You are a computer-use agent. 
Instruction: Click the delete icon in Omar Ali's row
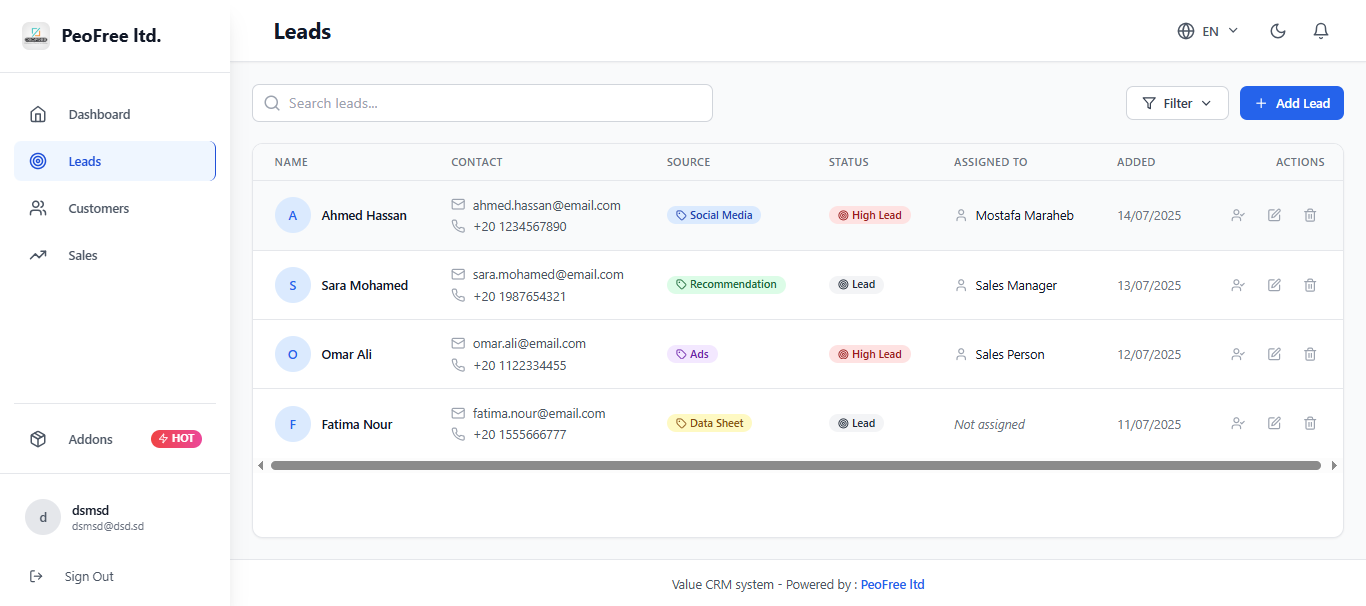pyautogui.click(x=1310, y=354)
